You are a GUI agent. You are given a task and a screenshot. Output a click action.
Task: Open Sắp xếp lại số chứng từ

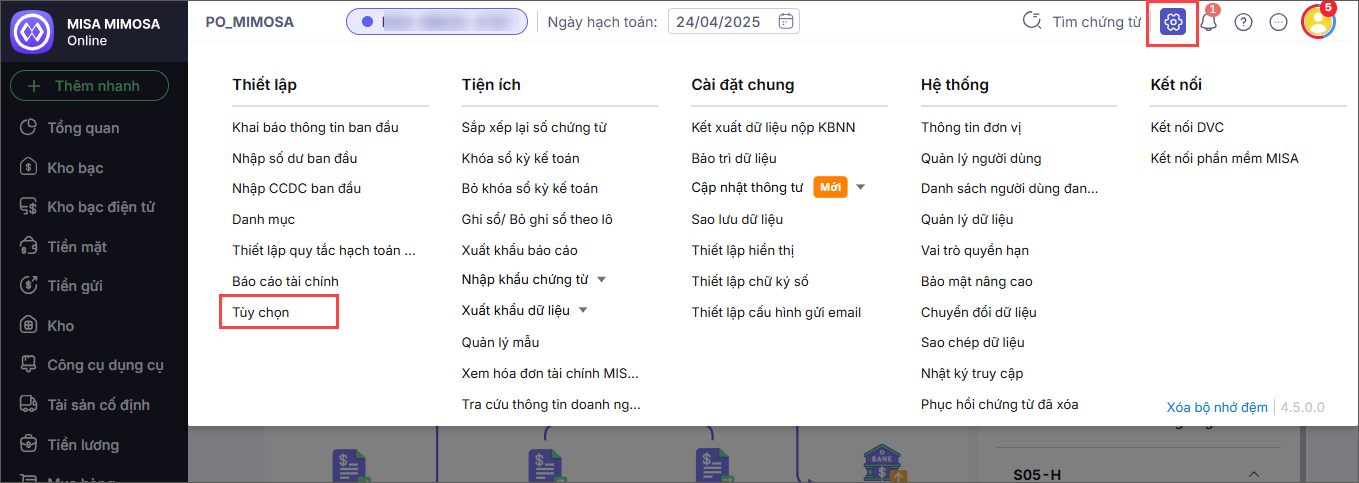tap(534, 127)
